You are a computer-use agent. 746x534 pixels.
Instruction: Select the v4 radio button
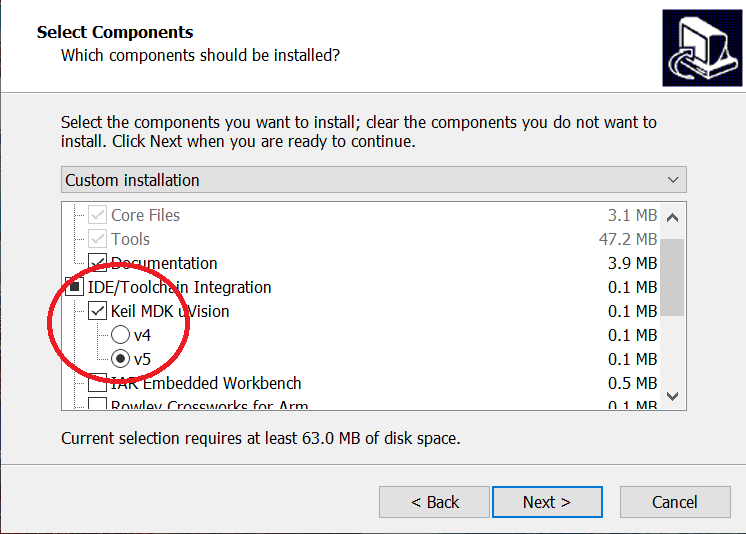click(120, 335)
